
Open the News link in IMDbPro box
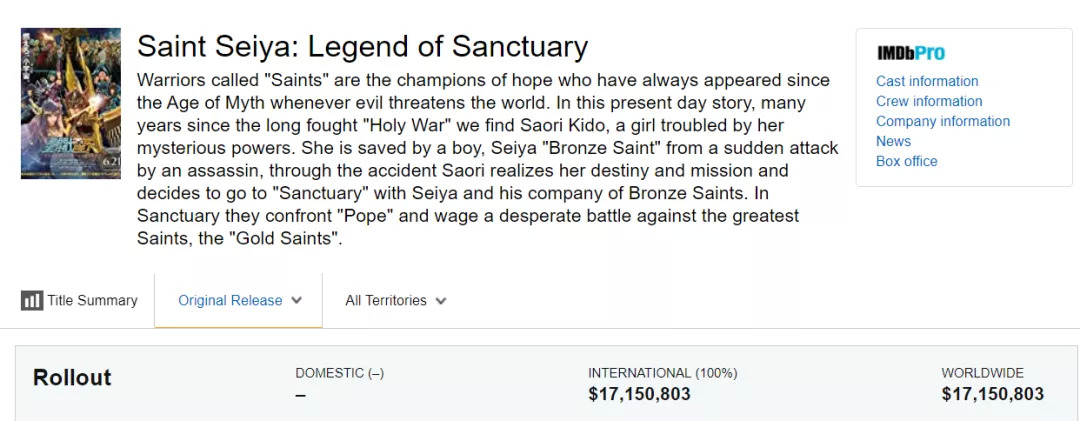[893, 141]
